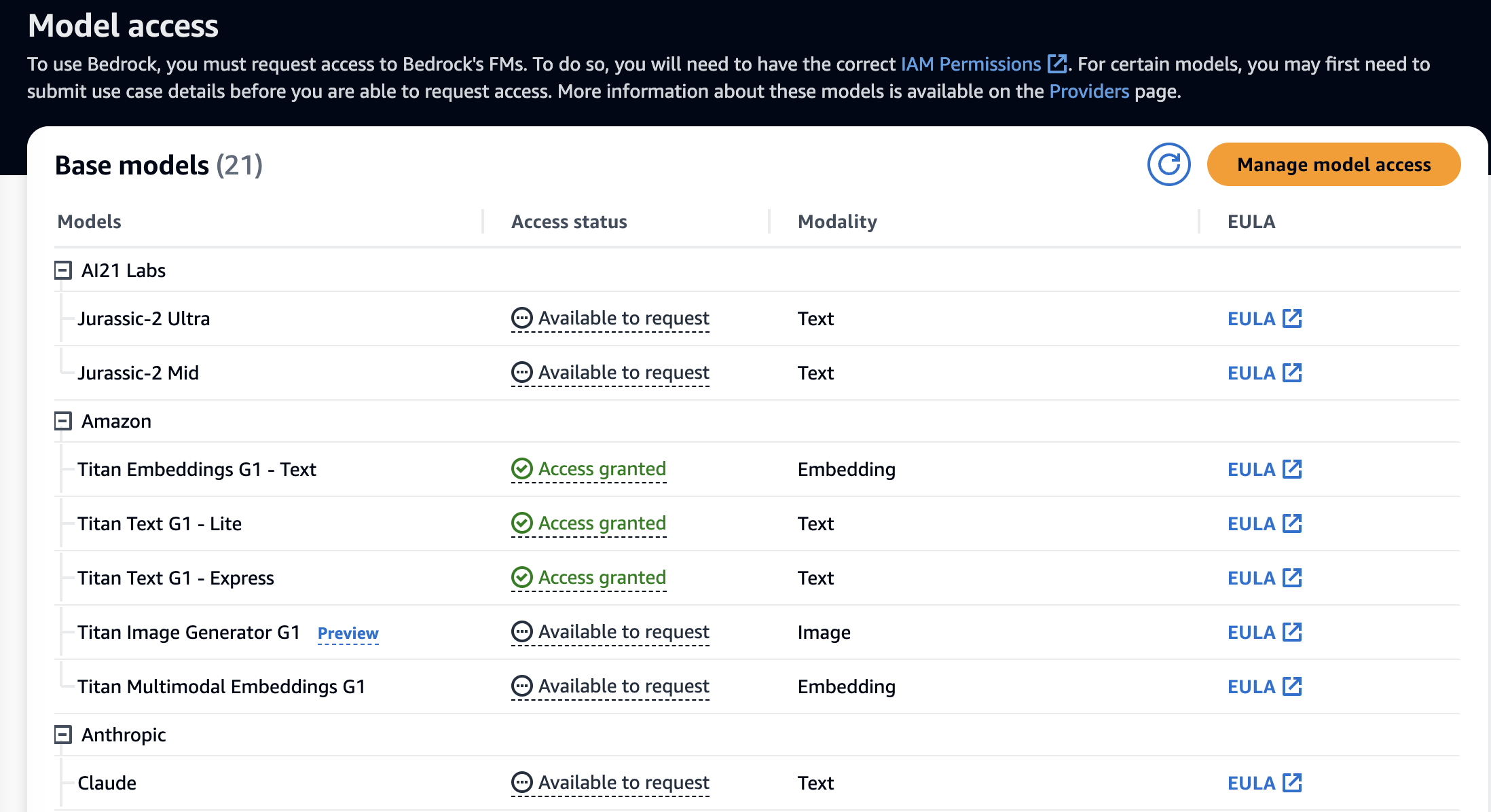The image size is (1491, 812).
Task: Click the Access status column header
Action: 568,221
